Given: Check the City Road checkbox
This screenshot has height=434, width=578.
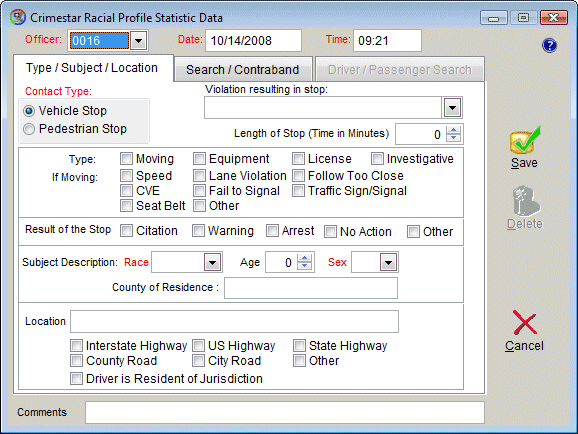Looking at the screenshot, I should click(198, 361).
